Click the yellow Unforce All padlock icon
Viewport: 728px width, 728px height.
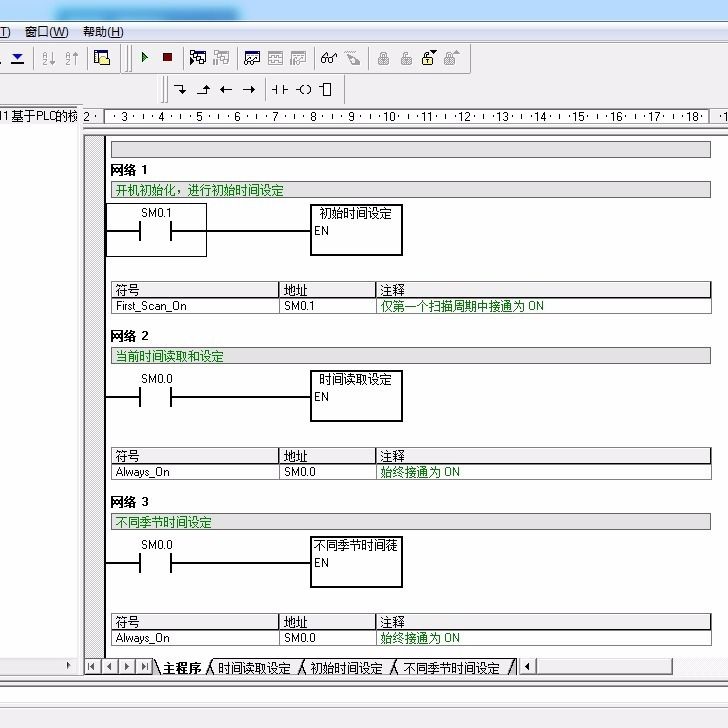point(429,58)
